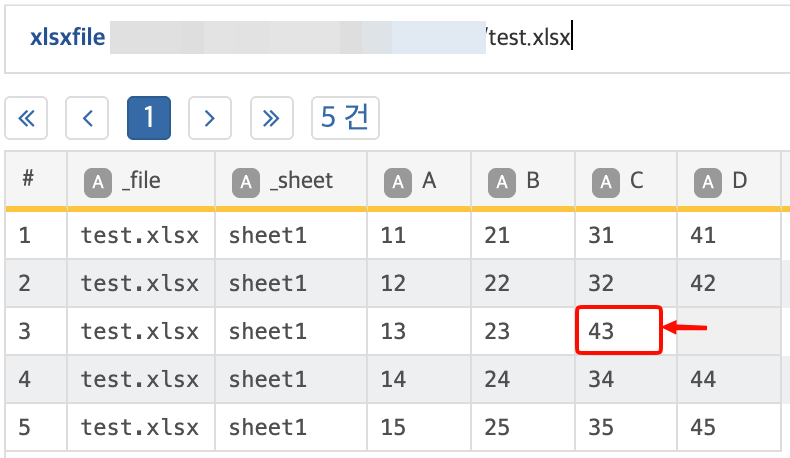Click the # column header
The height and width of the screenshot is (458, 790).
click(x=29, y=180)
